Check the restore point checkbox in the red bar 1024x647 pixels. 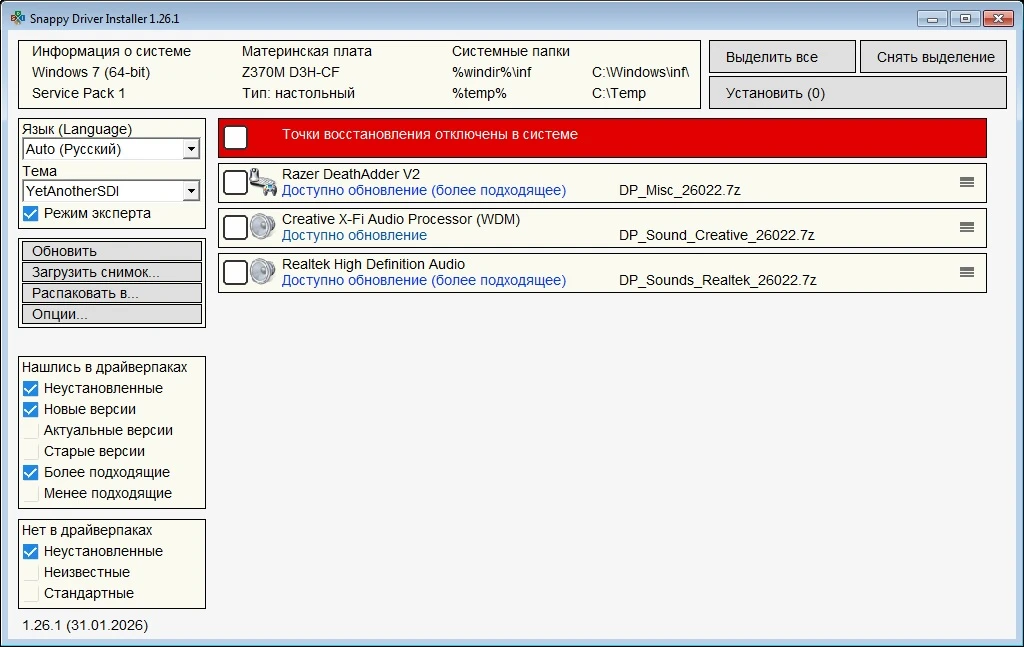[236, 137]
